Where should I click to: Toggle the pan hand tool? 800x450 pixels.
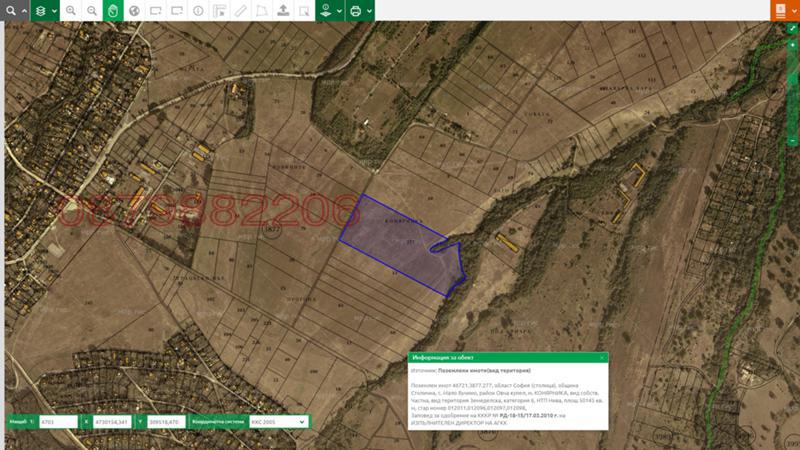[x=113, y=10]
